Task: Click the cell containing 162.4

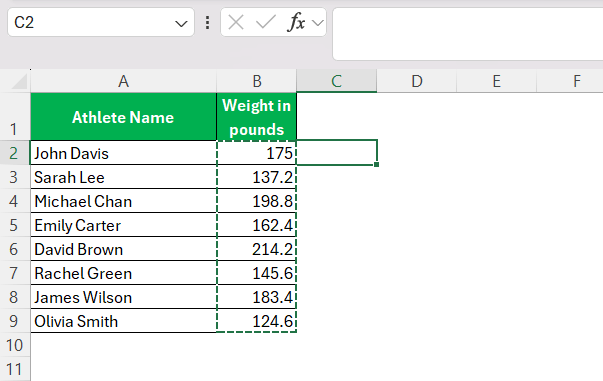Action: pyautogui.click(x=257, y=225)
